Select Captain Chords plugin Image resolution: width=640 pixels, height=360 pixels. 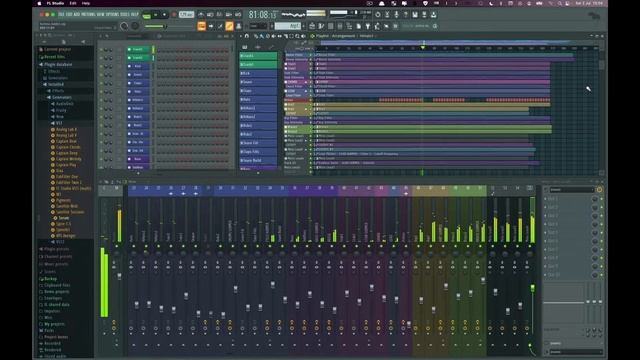tap(67, 147)
